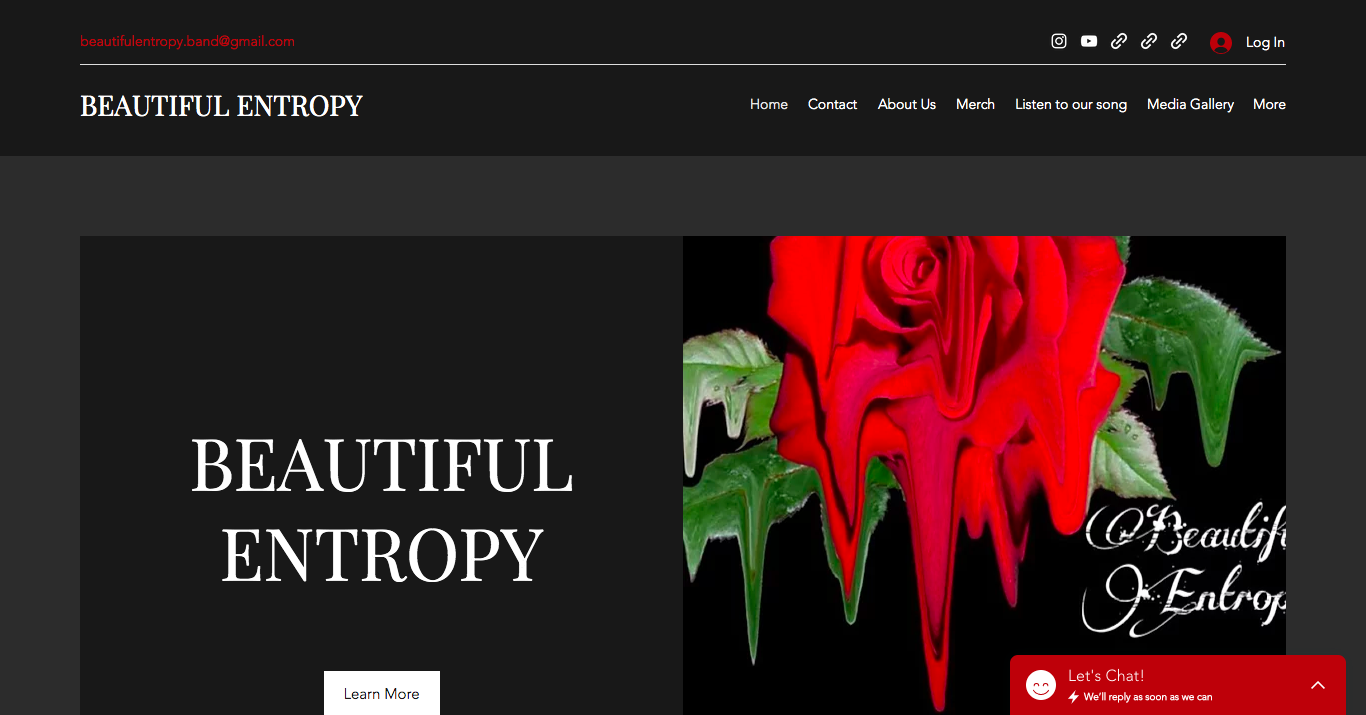1366x715 pixels.
Task: Open the YouTube social icon
Action: (x=1089, y=41)
